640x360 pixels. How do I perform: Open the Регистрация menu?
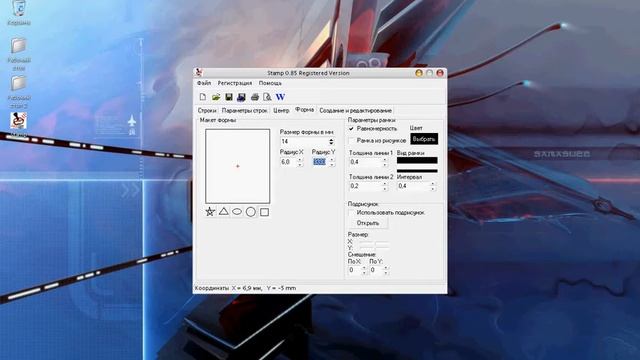coord(235,83)
